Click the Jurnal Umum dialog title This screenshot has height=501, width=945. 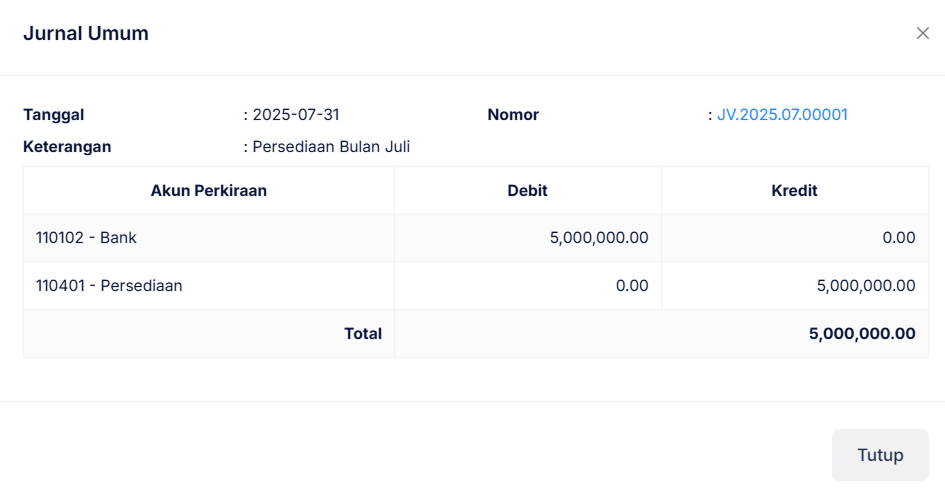pos(86,34)
